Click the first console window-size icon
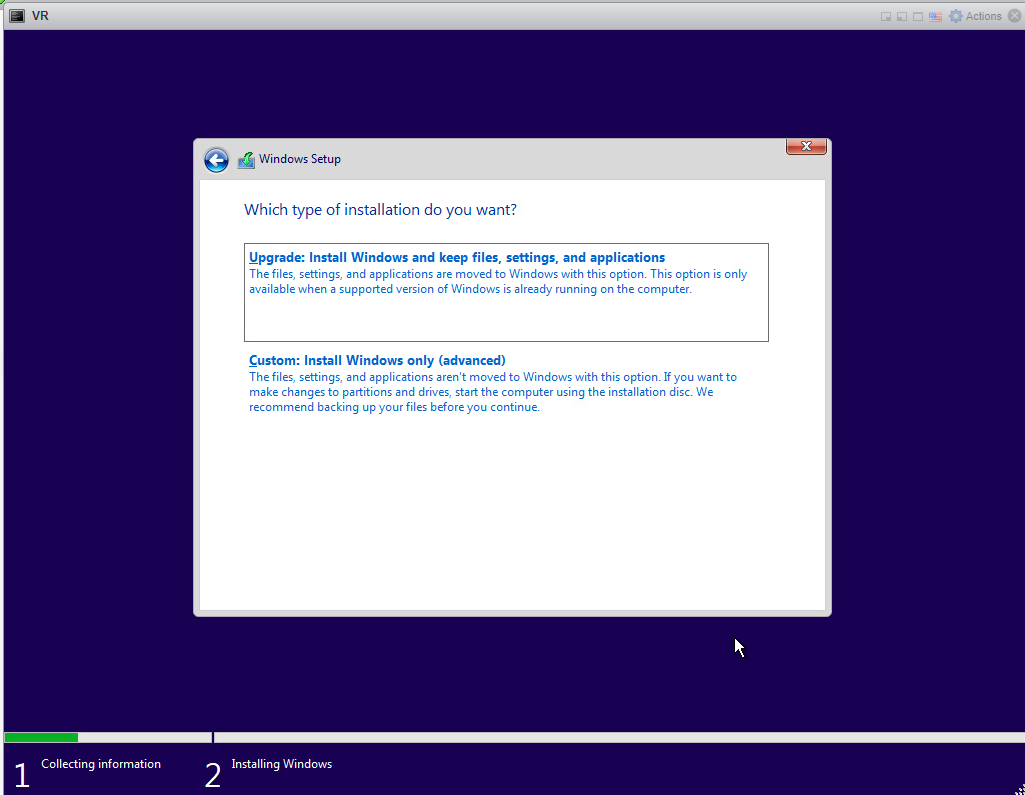 pyautogui.click(x=886, y=16)
